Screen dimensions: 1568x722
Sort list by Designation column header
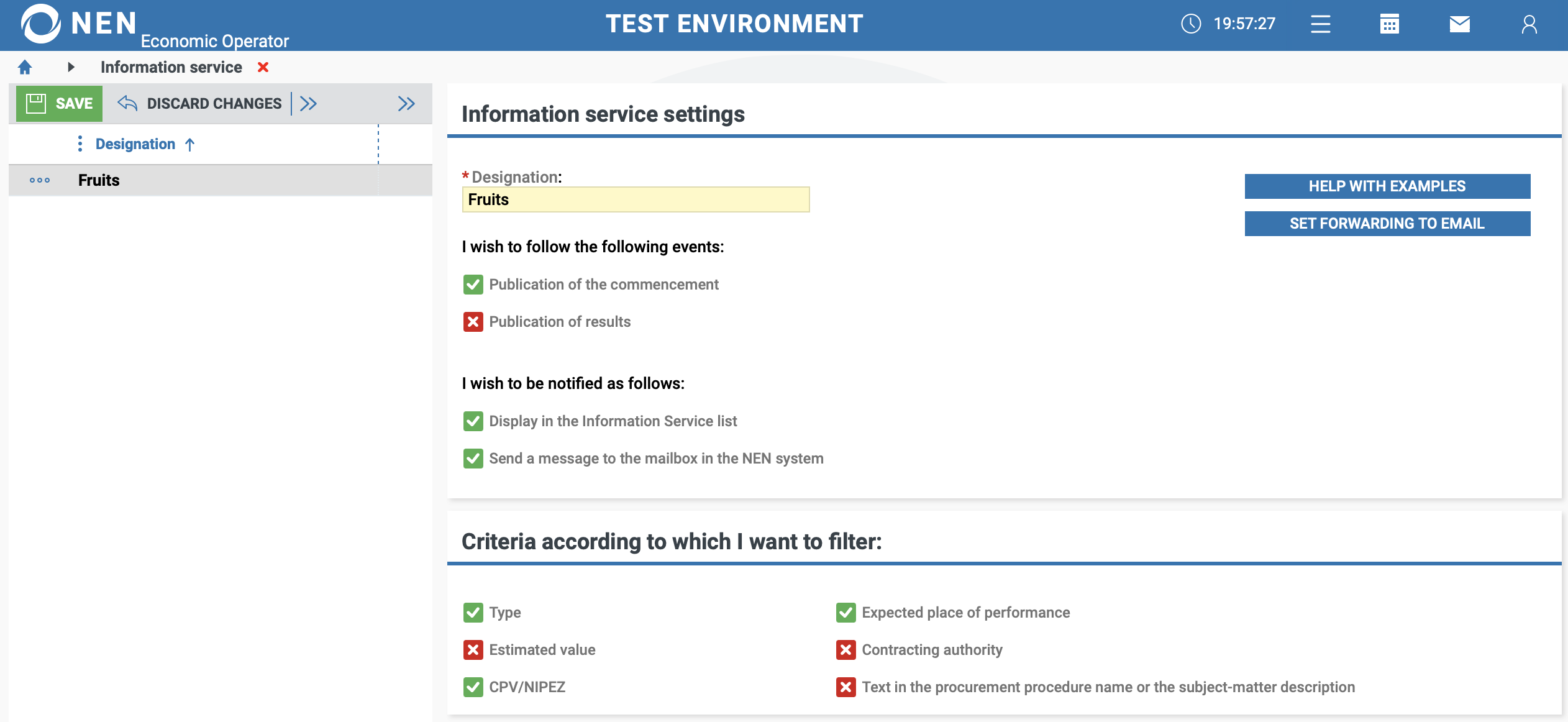[135, 144]
